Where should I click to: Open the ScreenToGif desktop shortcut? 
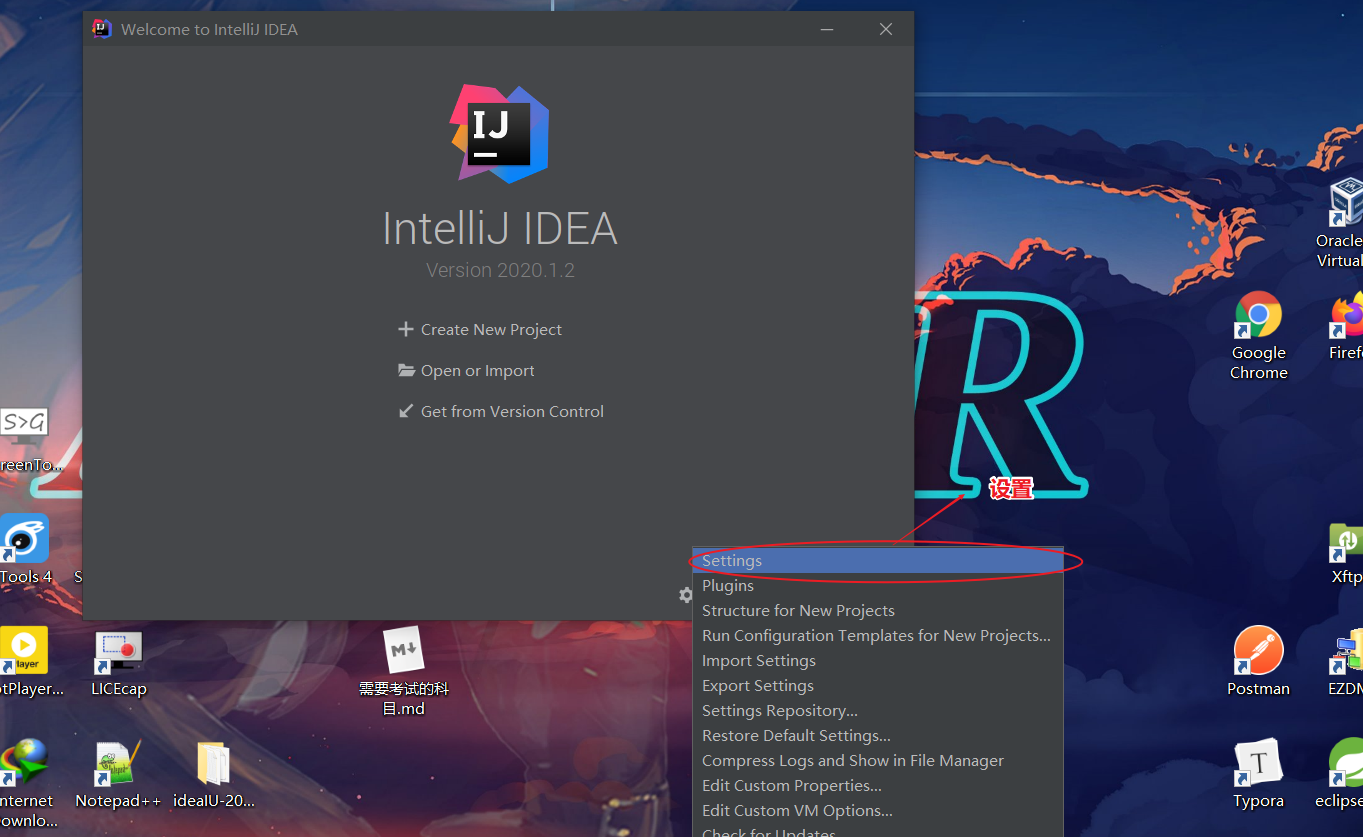pyautogui.click(x=30, y=439)
